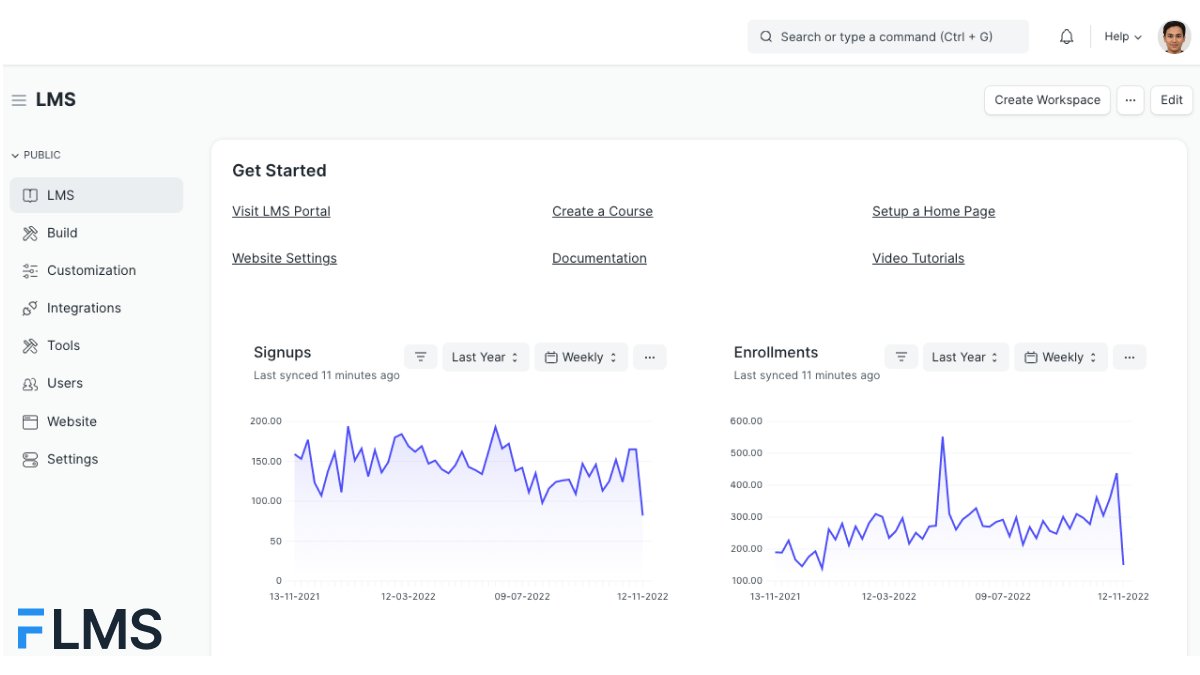
Task: Open the Website Settings link
Action: [284, 258]
